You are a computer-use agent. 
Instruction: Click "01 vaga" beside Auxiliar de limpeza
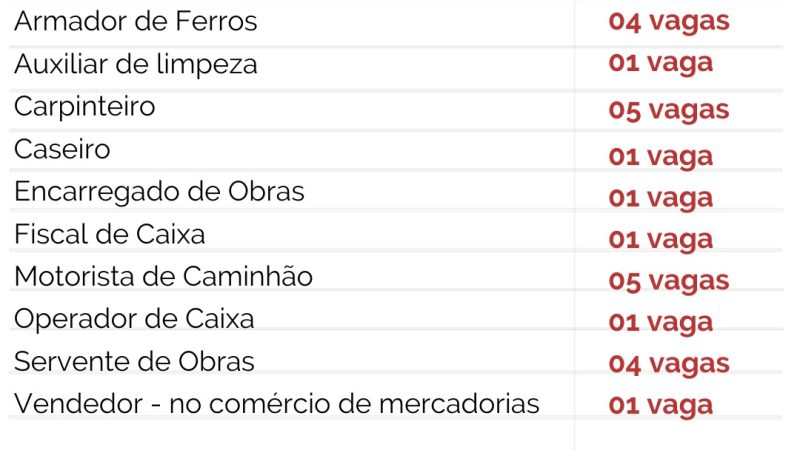(660, 63)
